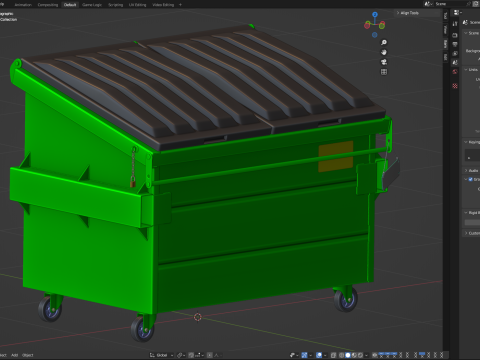Open the Global transform orientation dropdown
The image size is (480, 360).
click(x=161, y=355)
